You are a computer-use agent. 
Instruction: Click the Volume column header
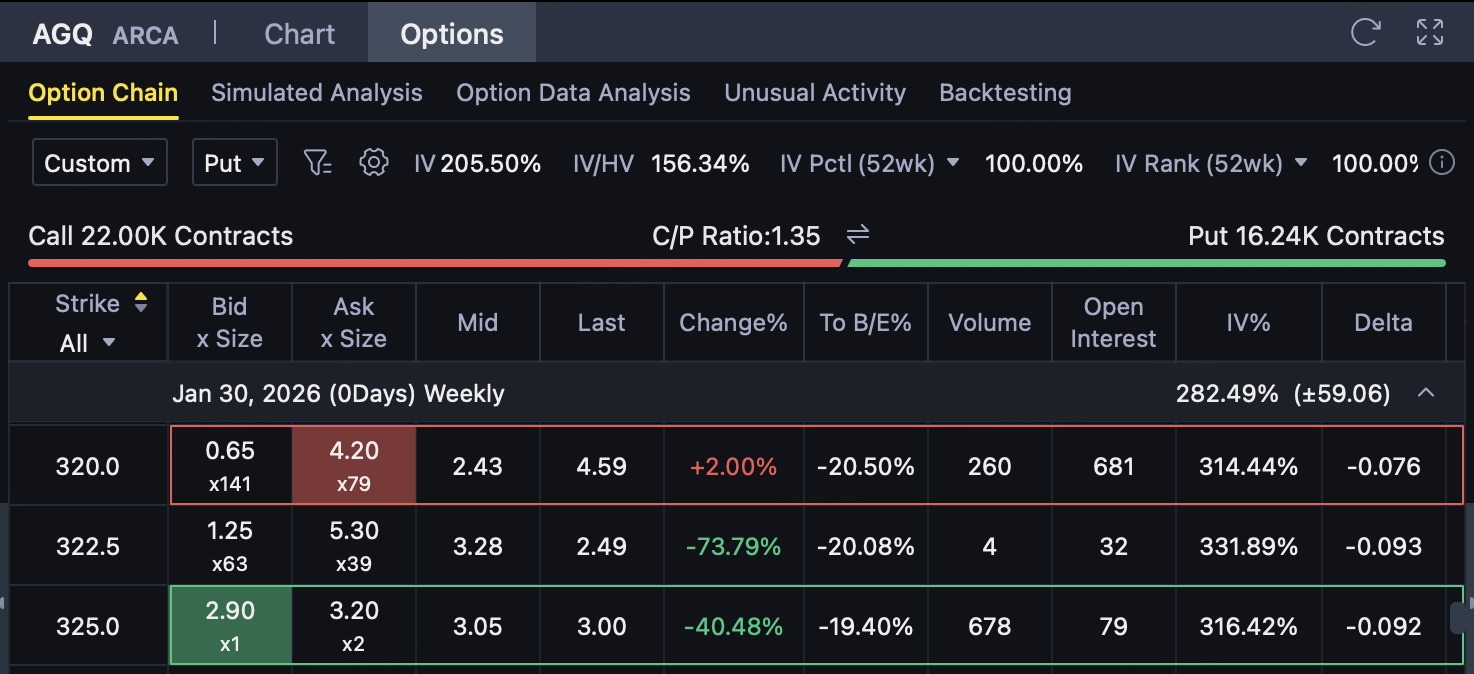[989, 322]
